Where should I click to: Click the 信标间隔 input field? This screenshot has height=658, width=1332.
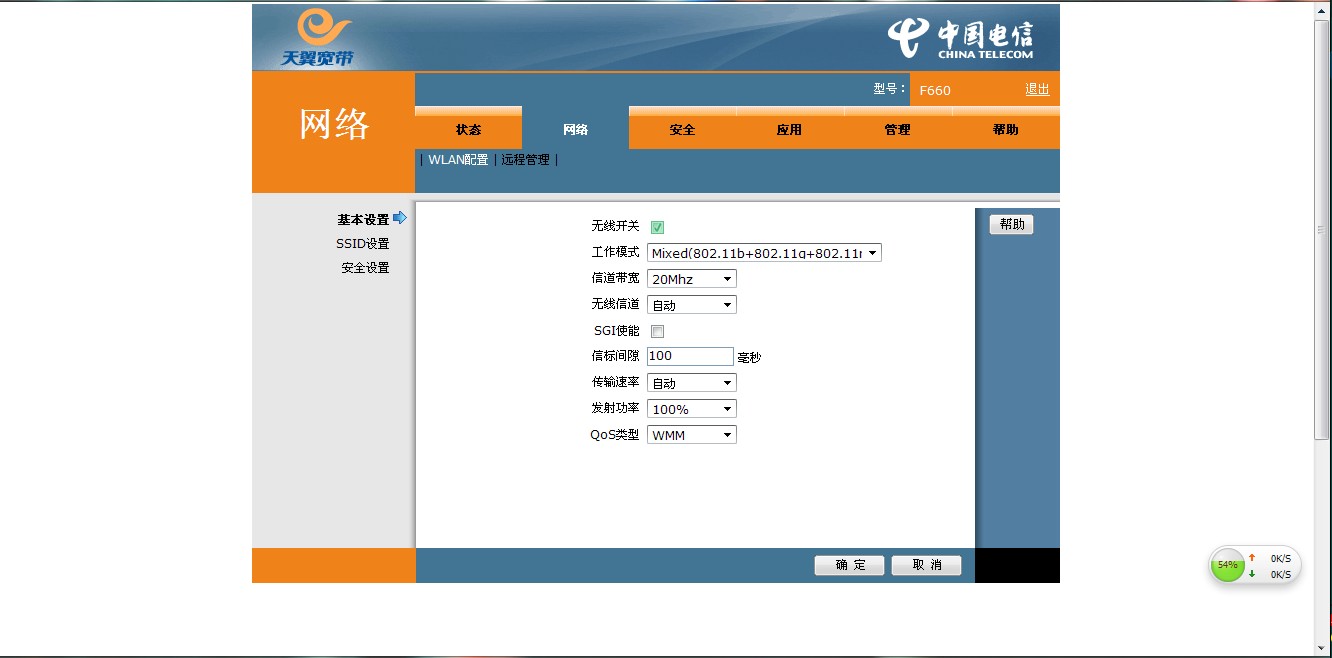(x=691, y=356)
